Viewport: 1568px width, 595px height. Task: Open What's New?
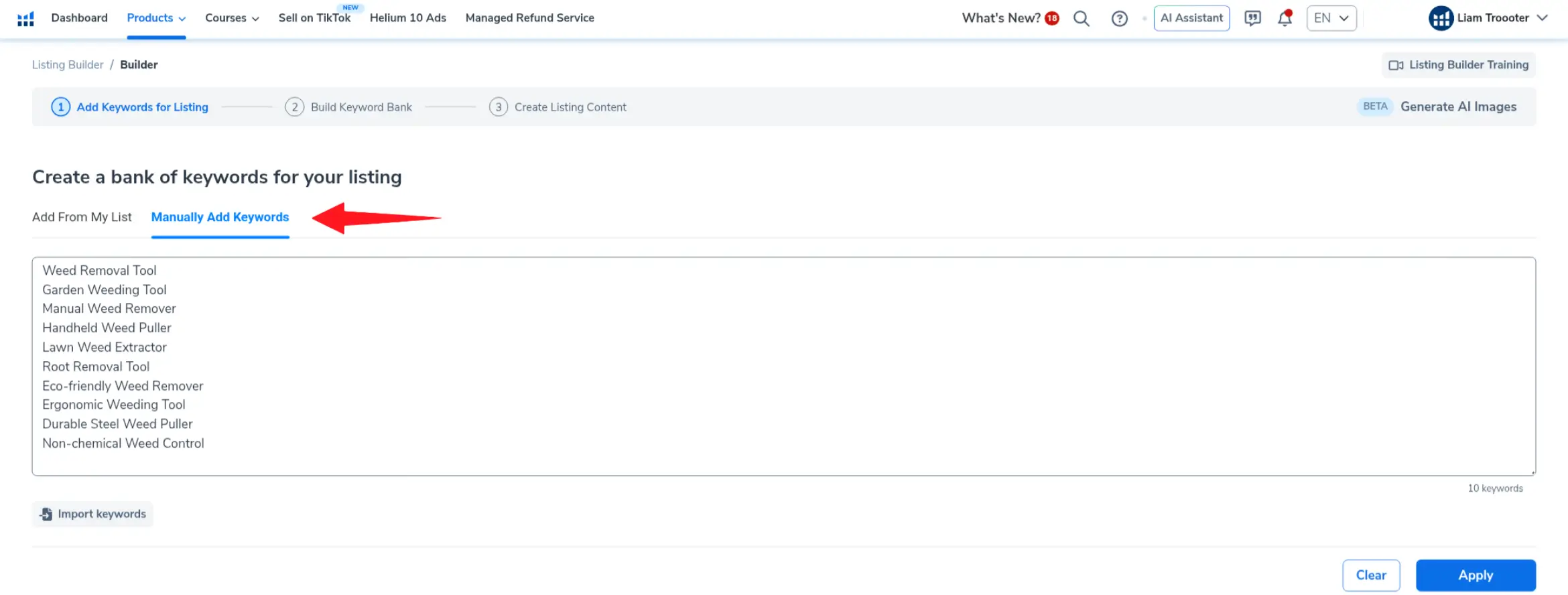[1001, 18]
